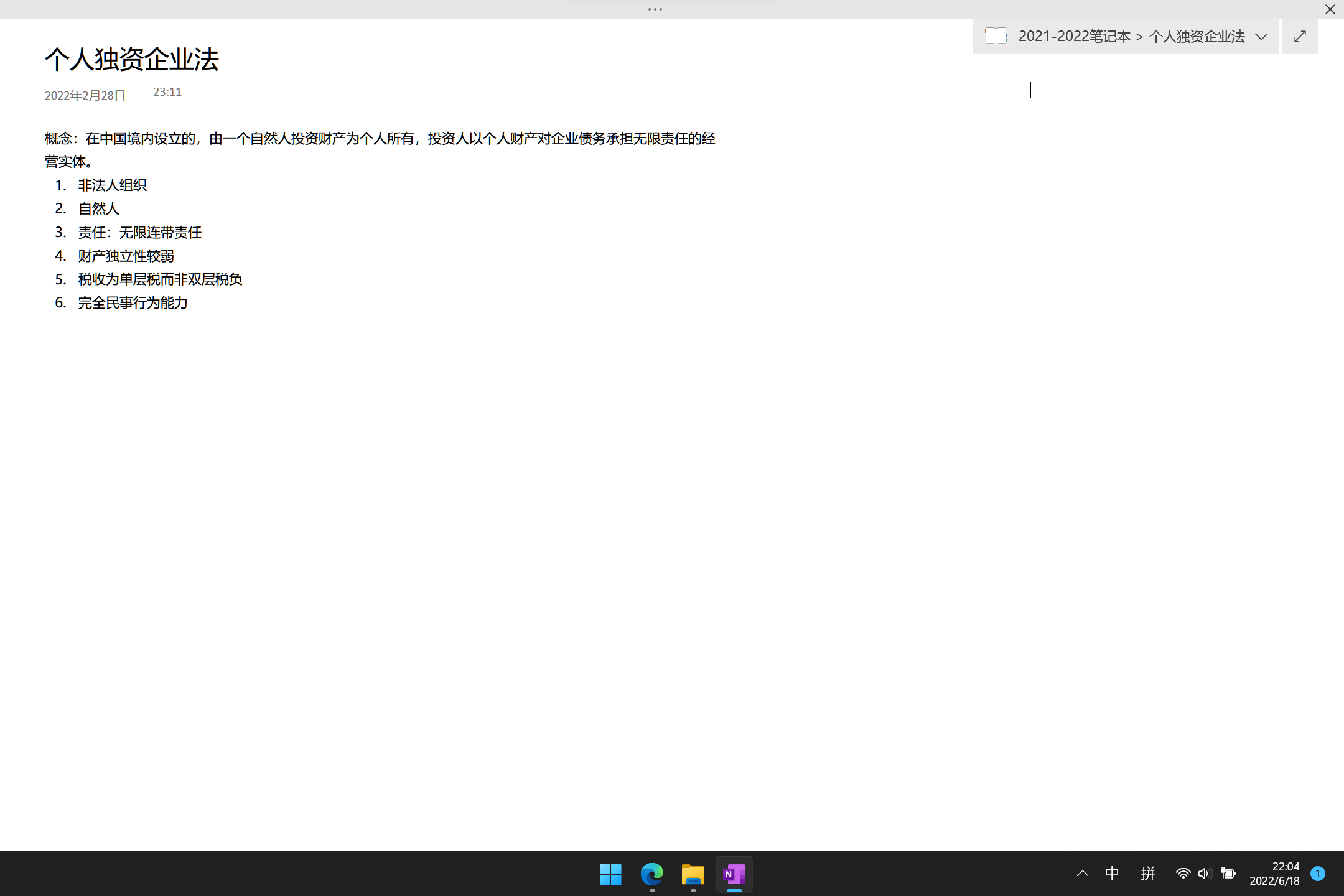Place cursor in list item 财产独立性较弱
The height and width of the screenshot is (896, 1344).
click(126, 256)
